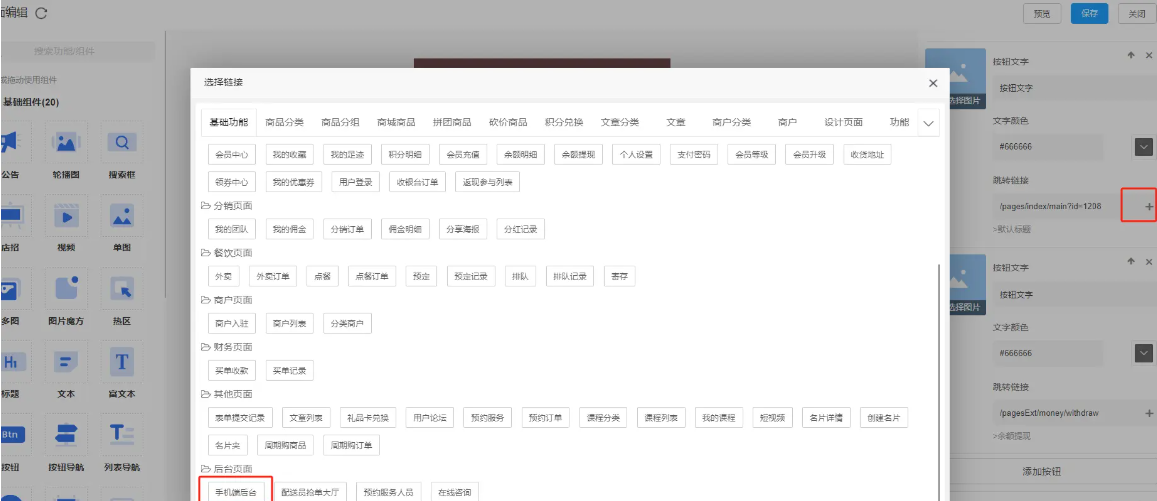1157x501 pixels.
Task: Add the 视频 video component
Action: [66, 215]
